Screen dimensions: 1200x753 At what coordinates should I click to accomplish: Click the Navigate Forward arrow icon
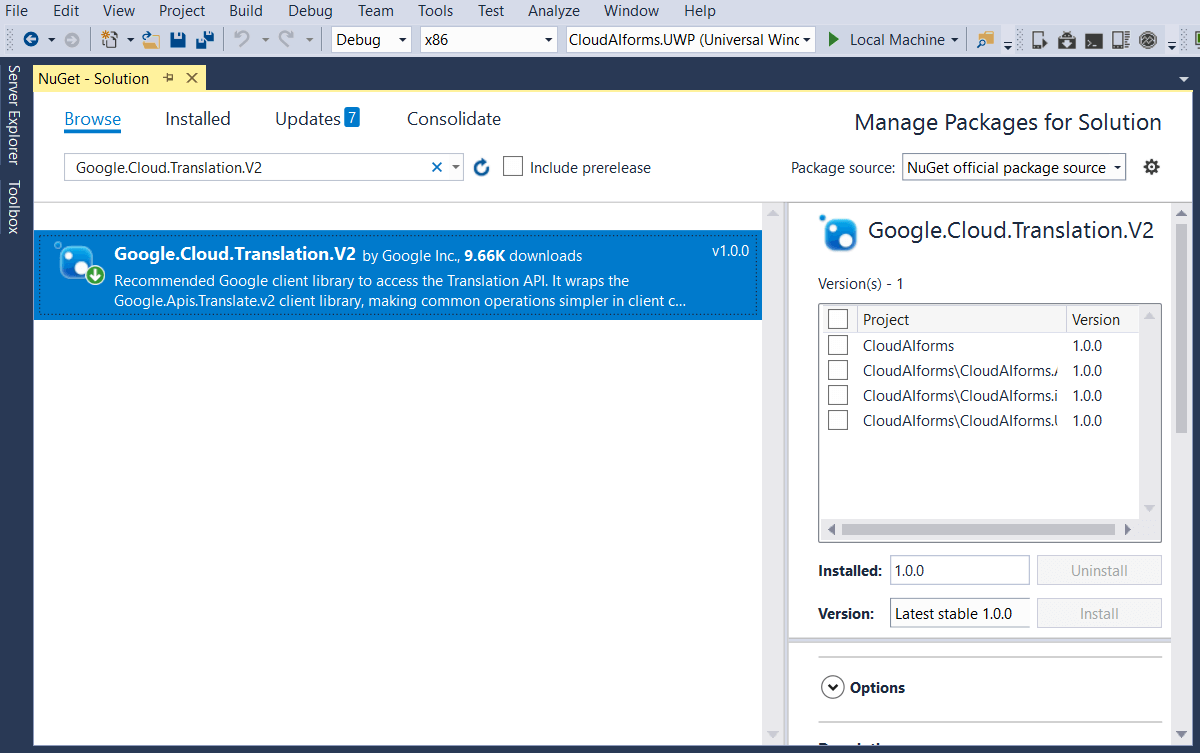click(x=71, y=40)
